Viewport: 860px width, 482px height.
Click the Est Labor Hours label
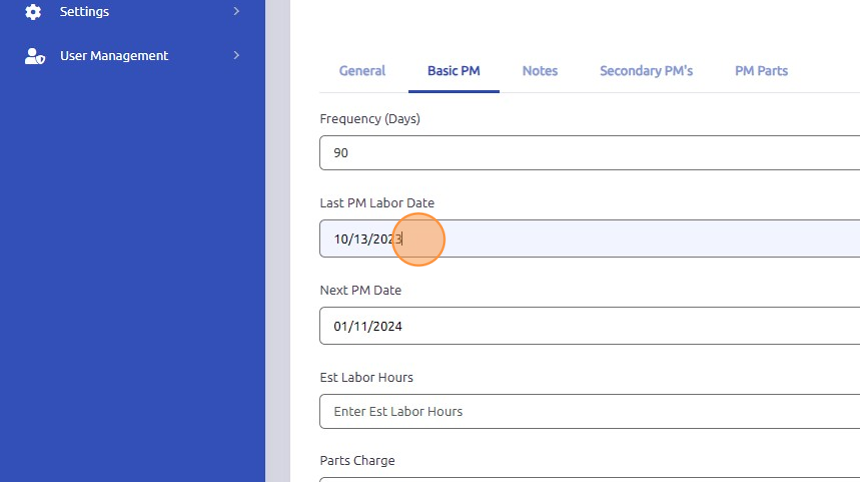(x=366, y=377)
